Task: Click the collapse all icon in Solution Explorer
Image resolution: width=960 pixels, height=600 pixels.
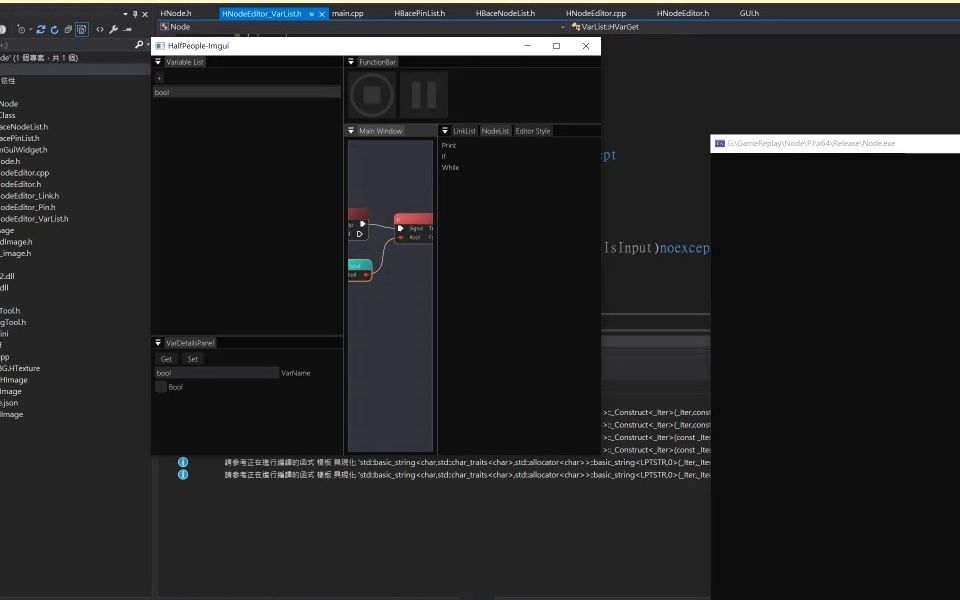Action: [68, 29]
